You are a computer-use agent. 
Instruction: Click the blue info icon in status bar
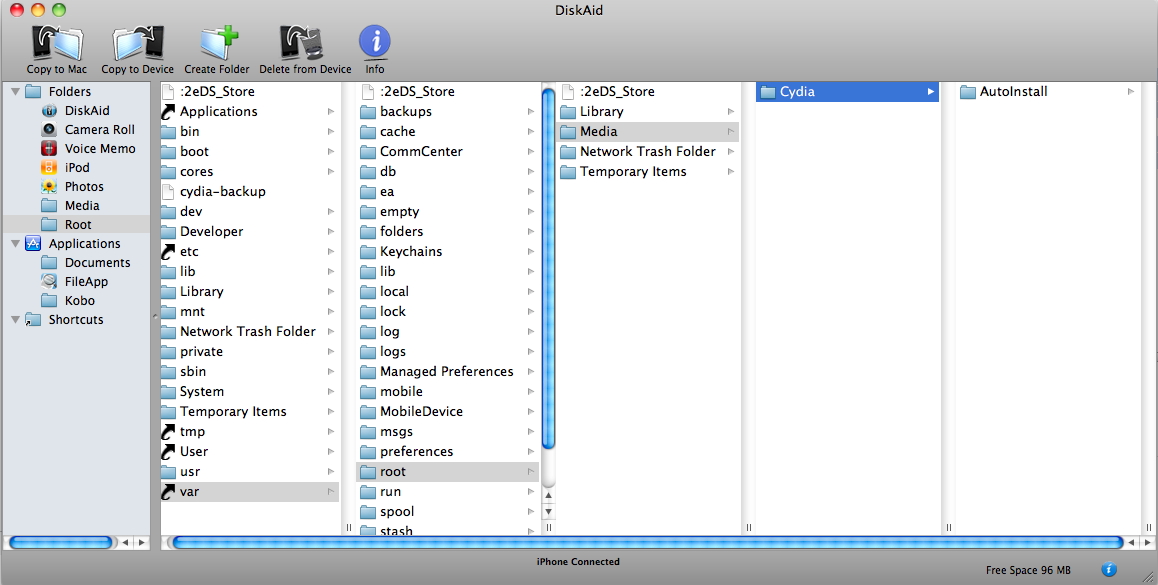click(1109, 569)
